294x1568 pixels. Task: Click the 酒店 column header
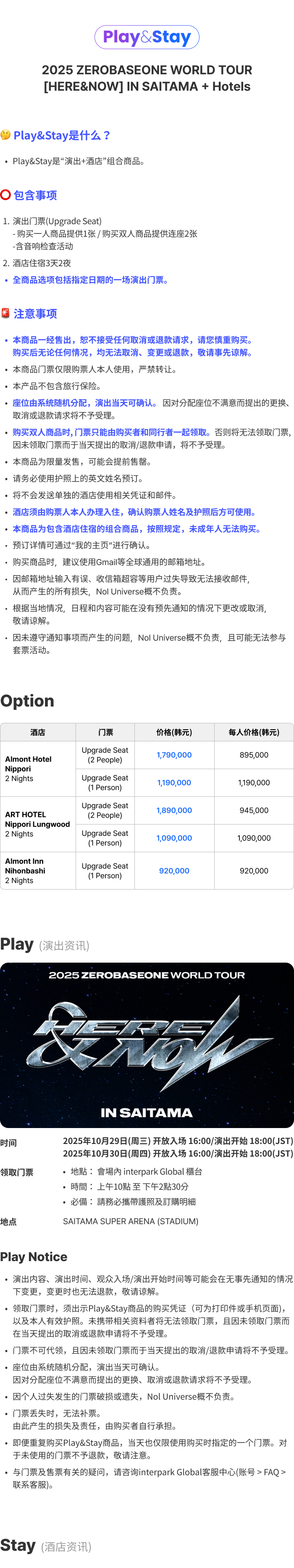(x=38, y=732)
